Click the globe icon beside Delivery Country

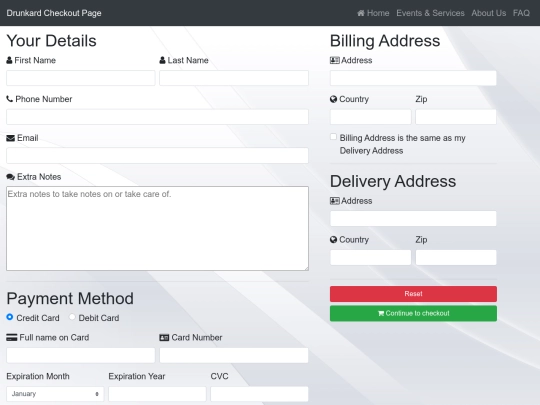[x=333, y=240]
